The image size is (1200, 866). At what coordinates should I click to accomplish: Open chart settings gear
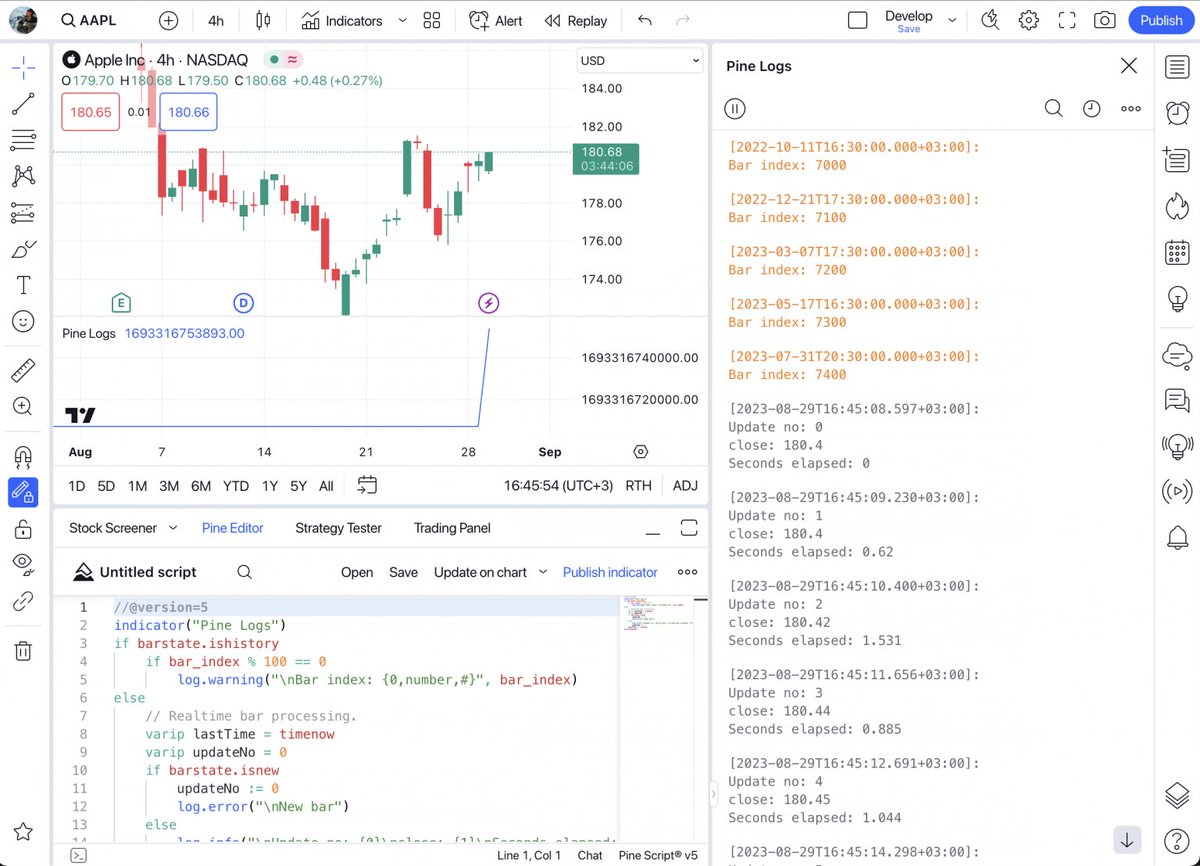coord(1028,20)
